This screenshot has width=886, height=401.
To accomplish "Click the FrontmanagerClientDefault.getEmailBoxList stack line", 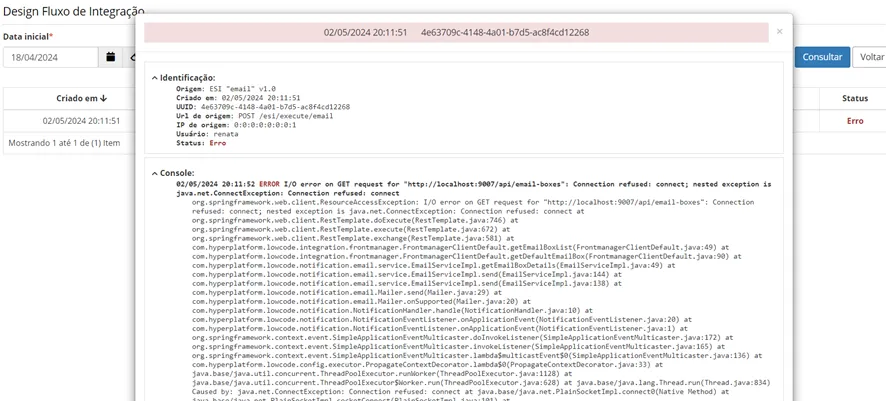I will click(461, 247).
